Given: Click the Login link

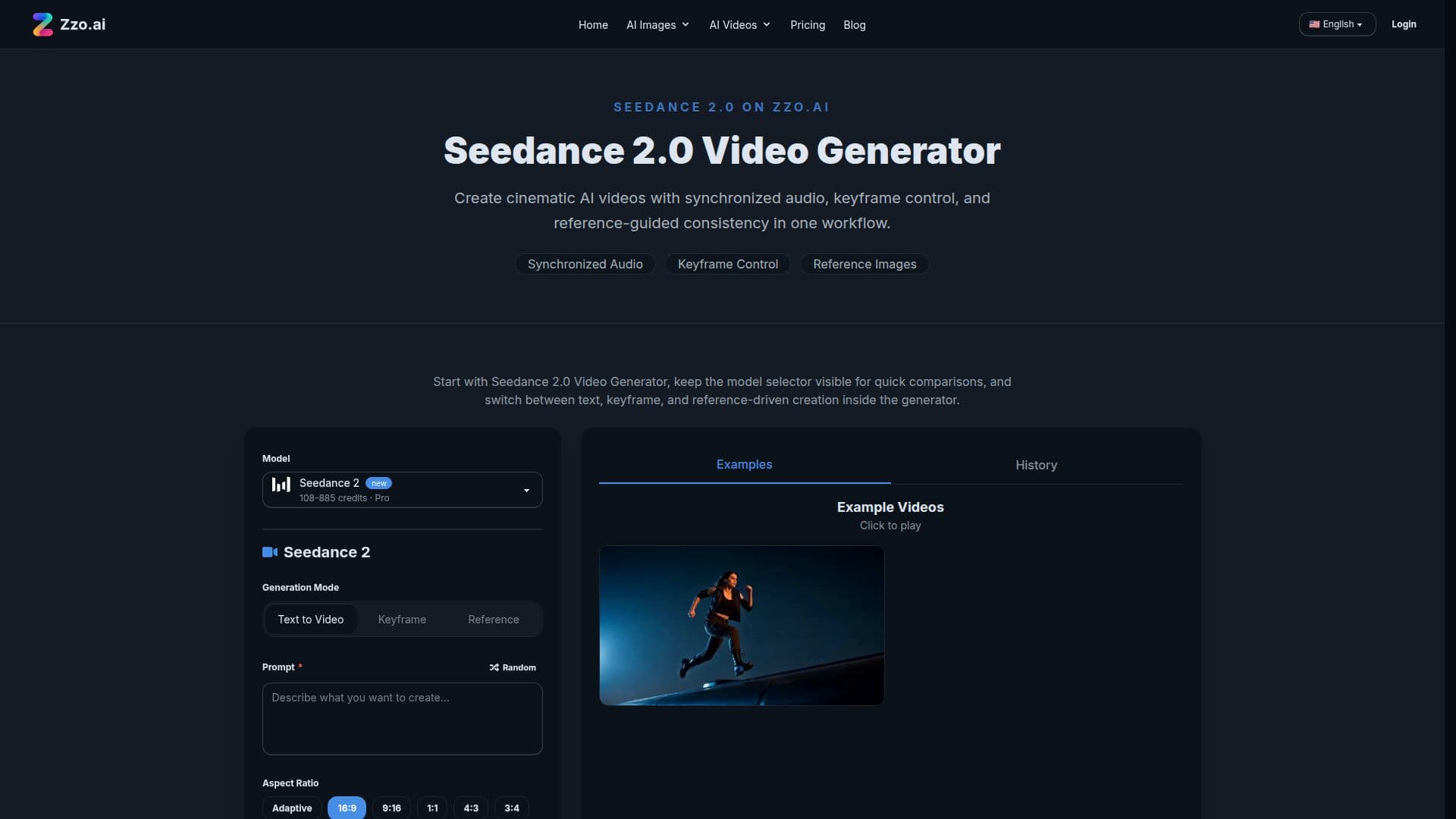Looking at the screenshot, I should (1404, 24).
